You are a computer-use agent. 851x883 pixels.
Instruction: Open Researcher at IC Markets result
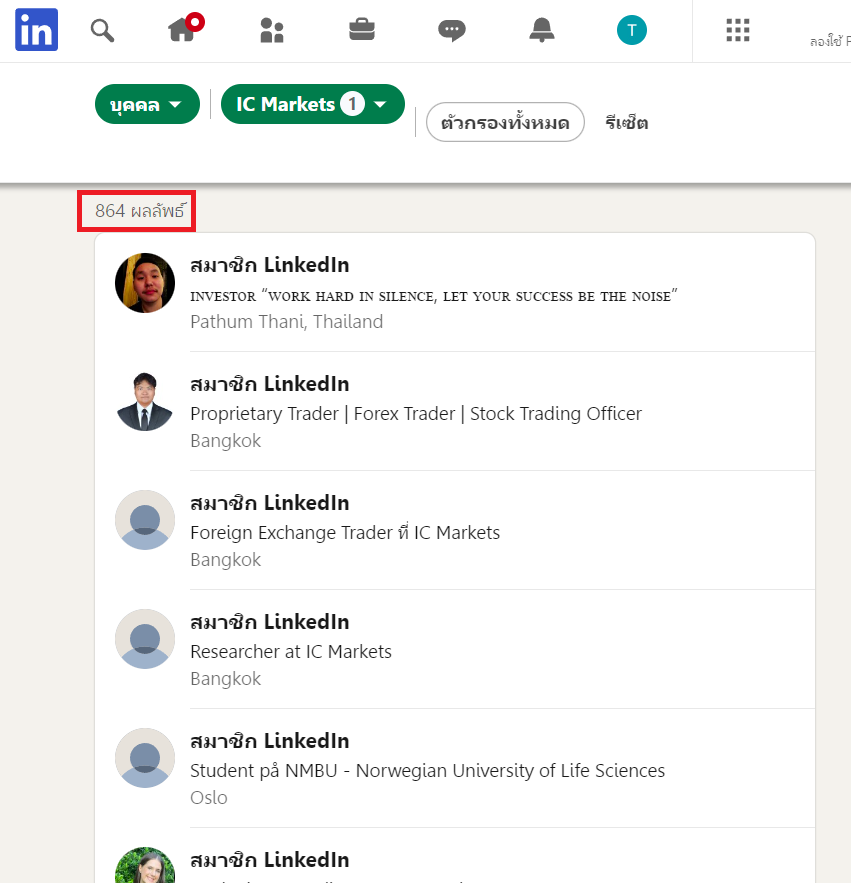269,622
